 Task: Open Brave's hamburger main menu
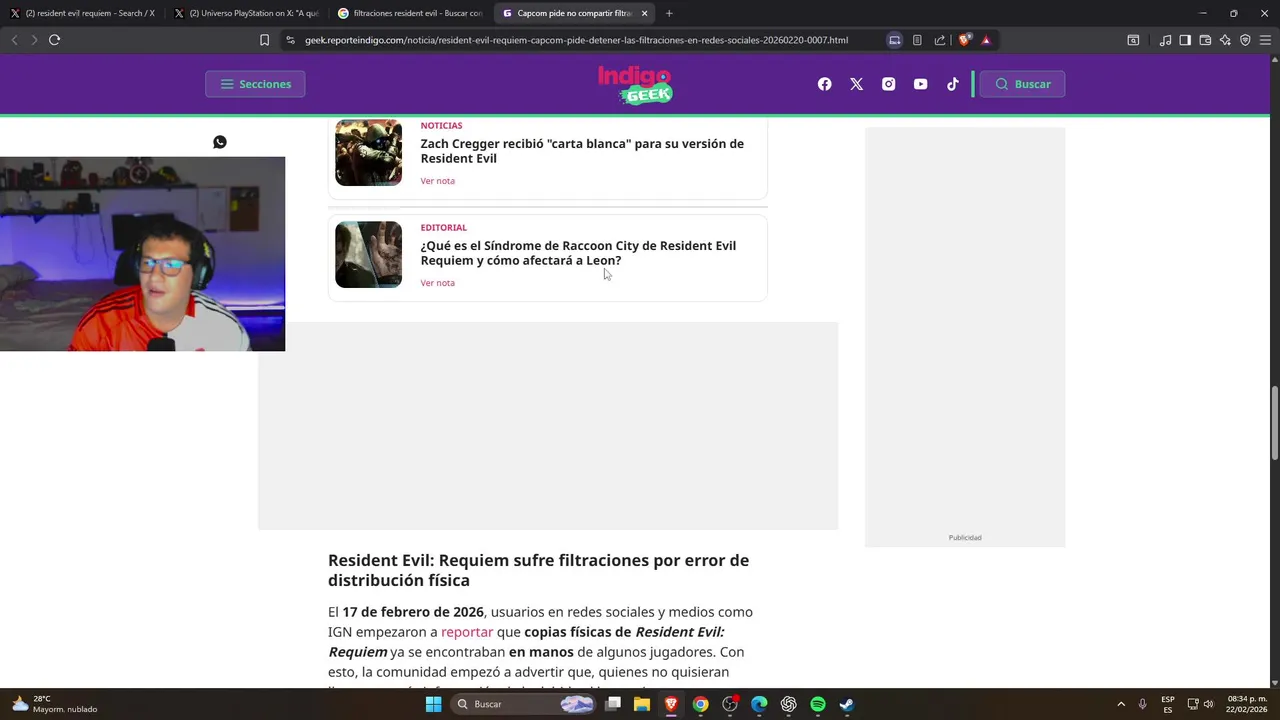(x=1265, y=40)
